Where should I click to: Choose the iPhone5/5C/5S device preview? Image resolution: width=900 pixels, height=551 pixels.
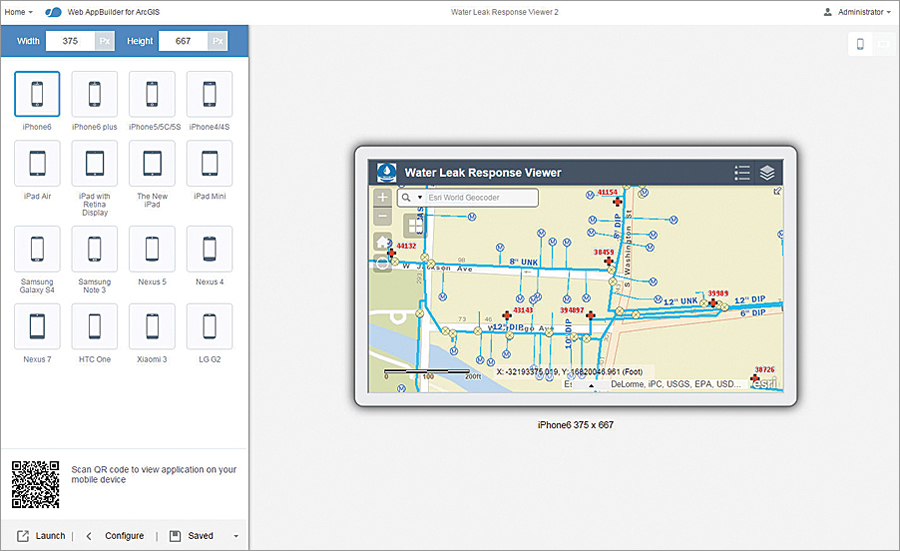tap(152, 94)
